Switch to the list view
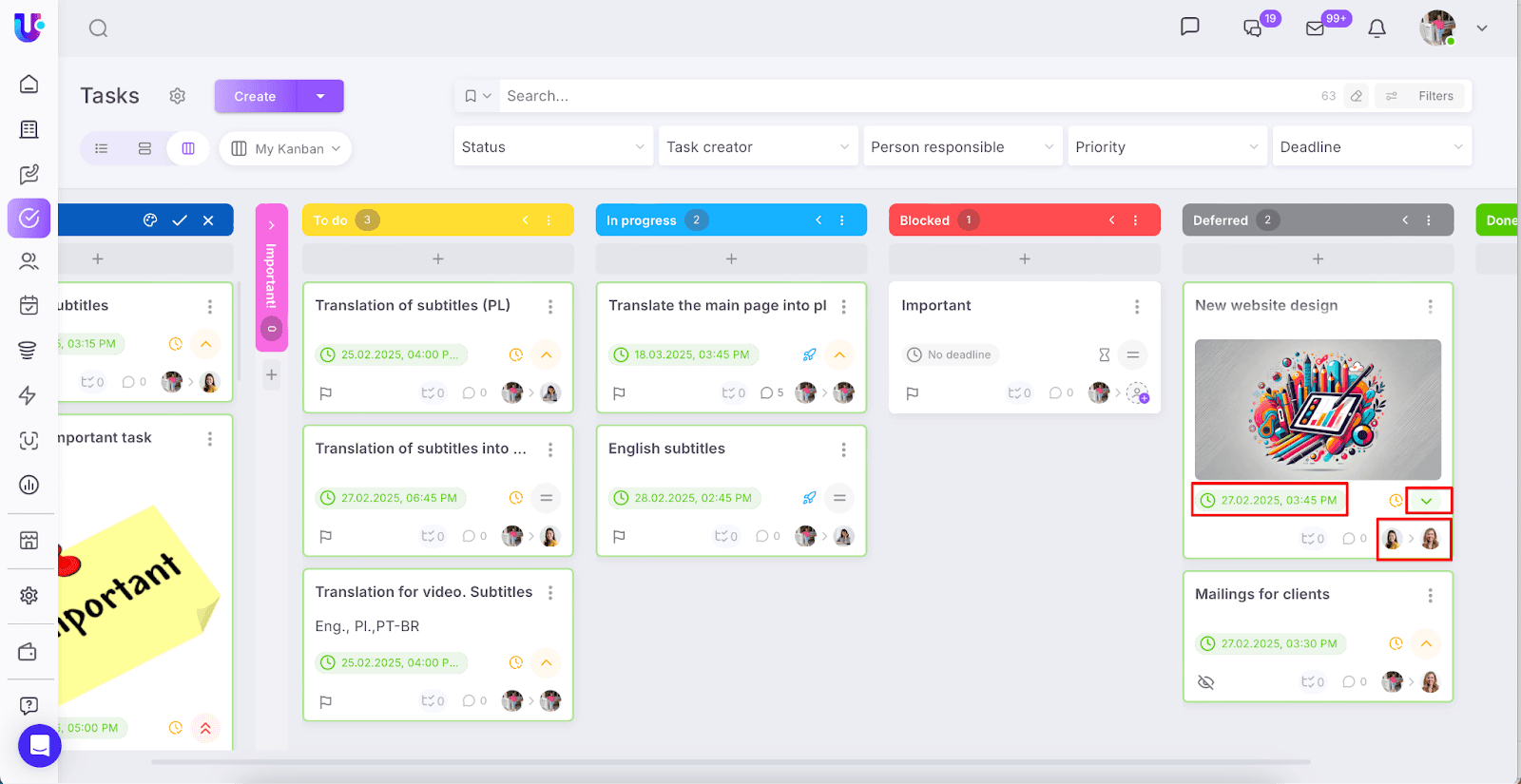This screenshot has height=784, width=1521. [x=102, y=148]
